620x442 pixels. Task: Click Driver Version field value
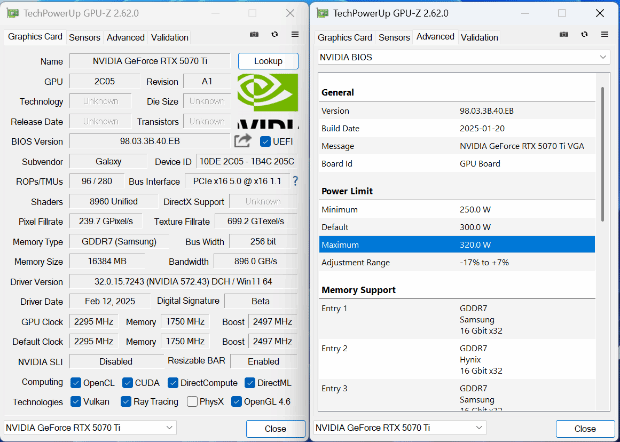tap(183, 281)
